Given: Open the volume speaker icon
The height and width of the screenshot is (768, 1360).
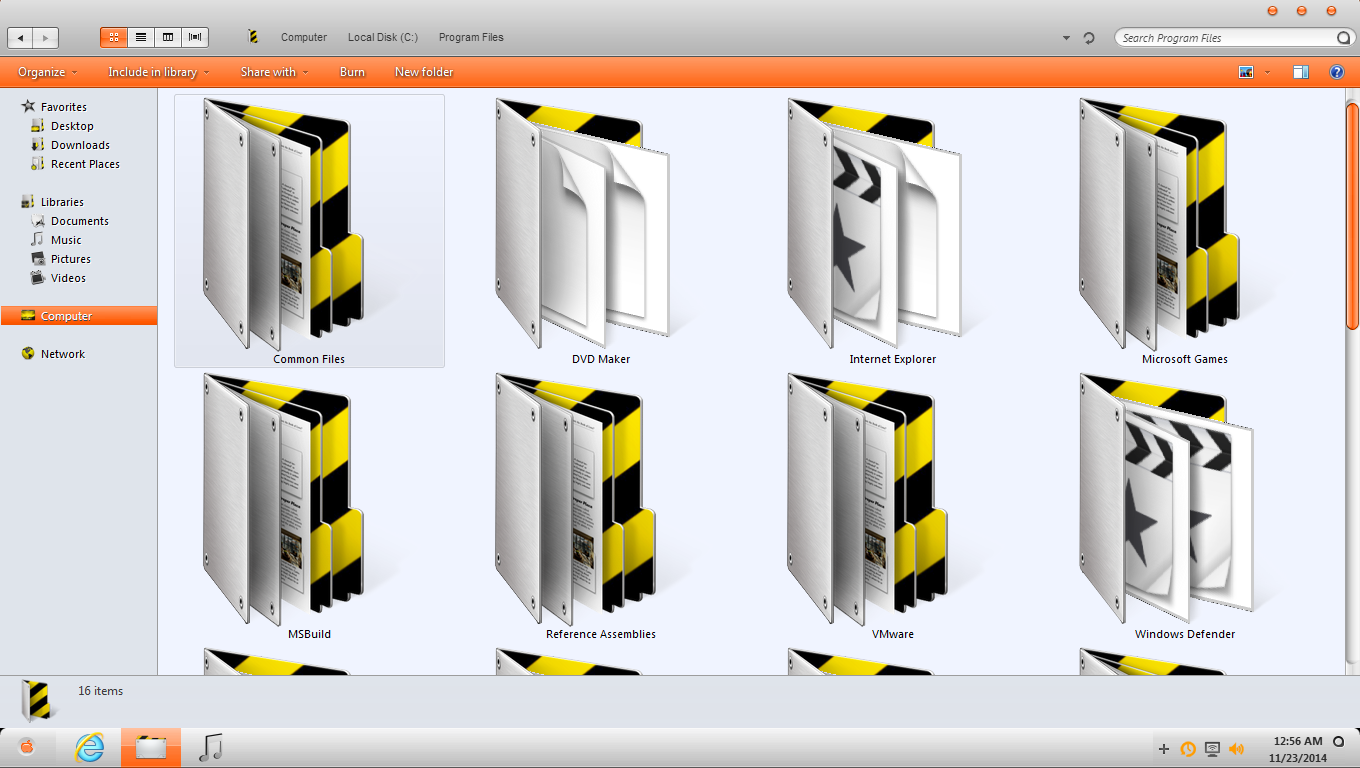Looking at the screenshot, I should [1236, 749].
